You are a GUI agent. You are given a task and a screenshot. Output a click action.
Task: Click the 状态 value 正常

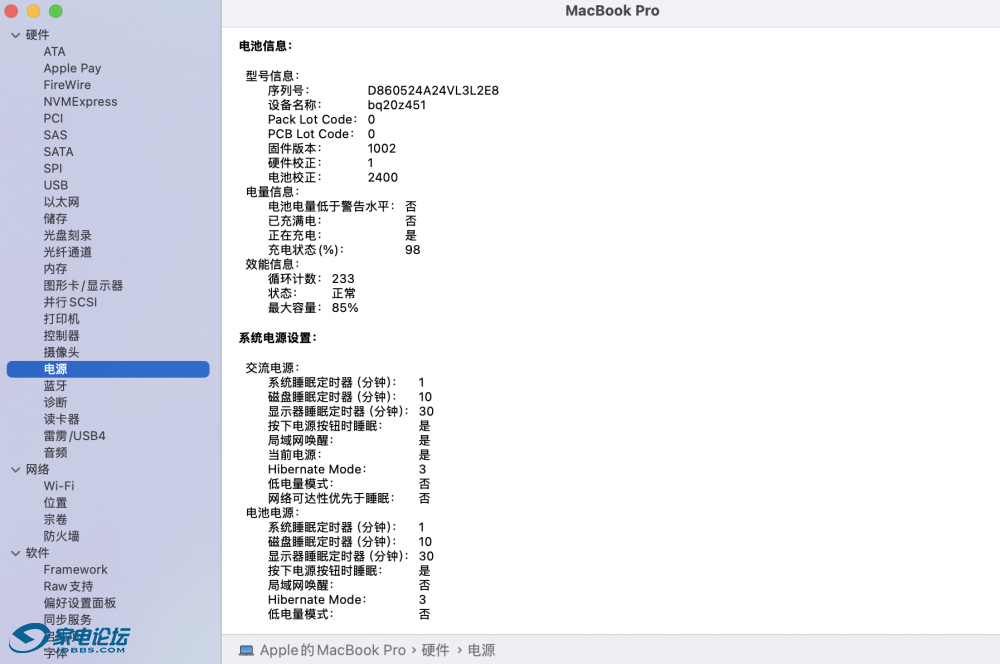click(x=344, y=293)
